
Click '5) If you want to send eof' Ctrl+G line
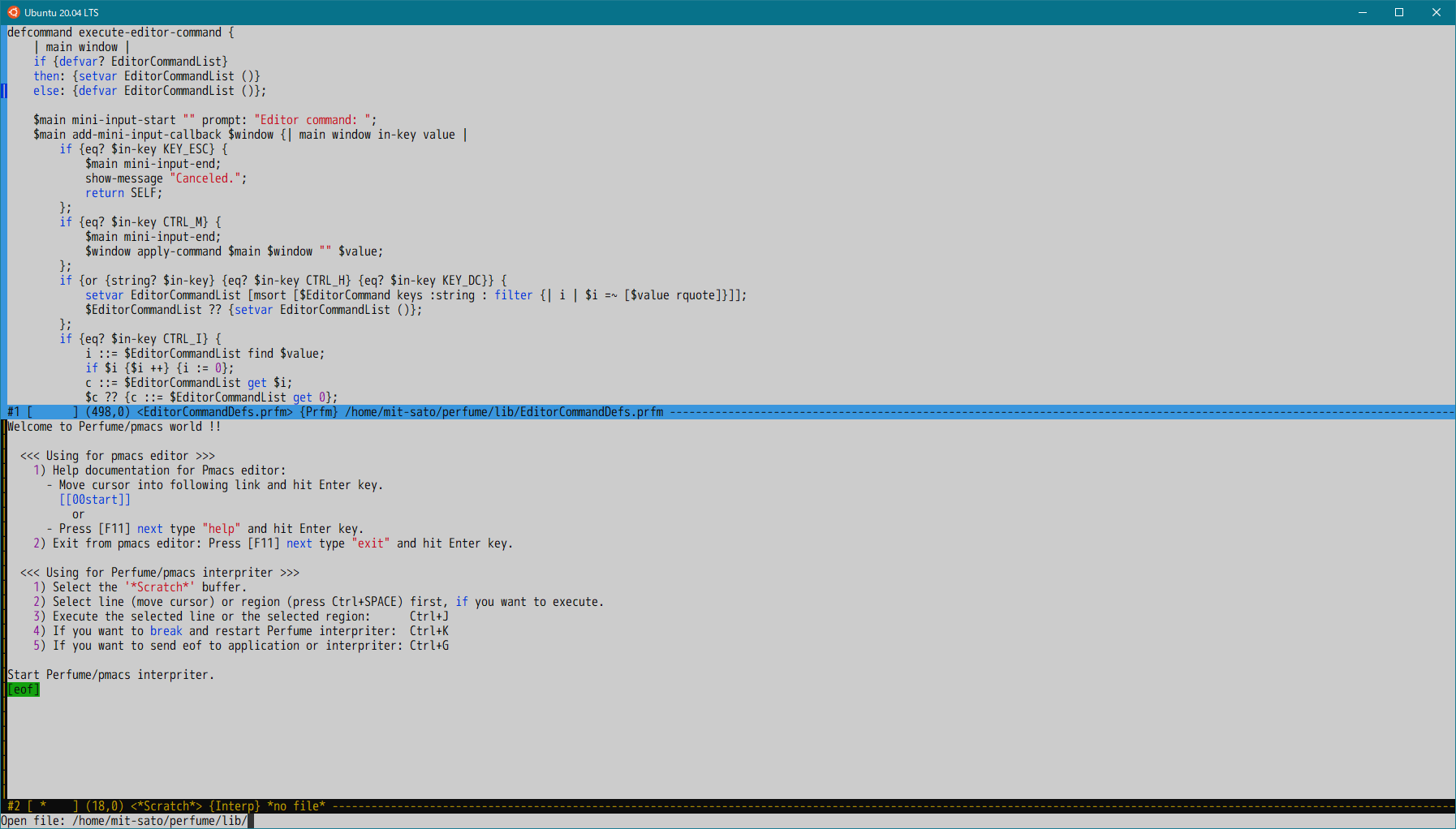click(x=241, y=646)
